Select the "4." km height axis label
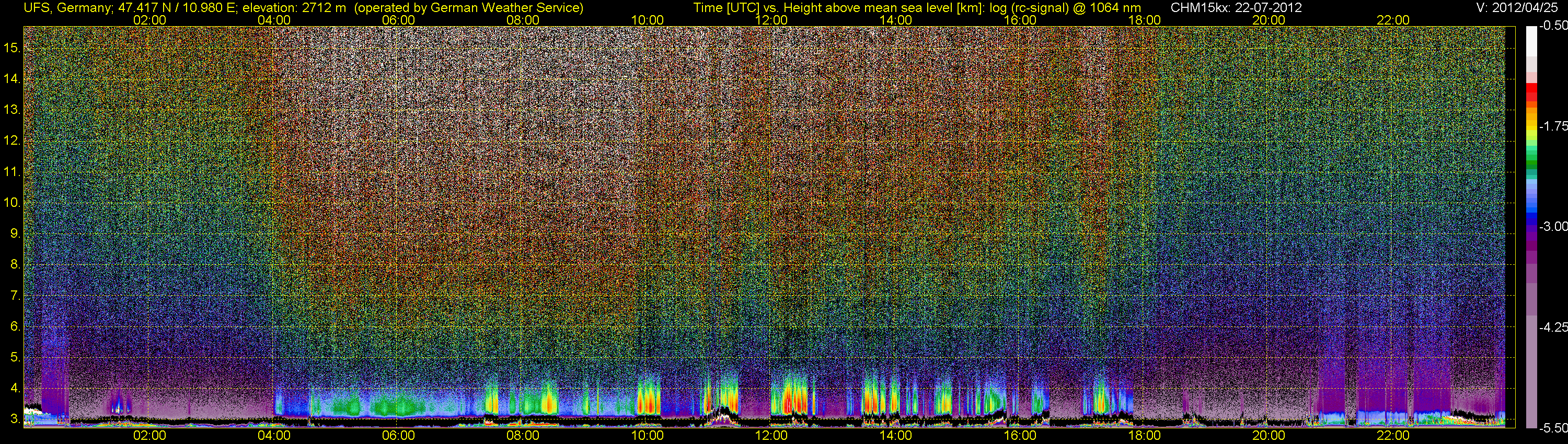The image size is (1568, 444). [15, 388]
